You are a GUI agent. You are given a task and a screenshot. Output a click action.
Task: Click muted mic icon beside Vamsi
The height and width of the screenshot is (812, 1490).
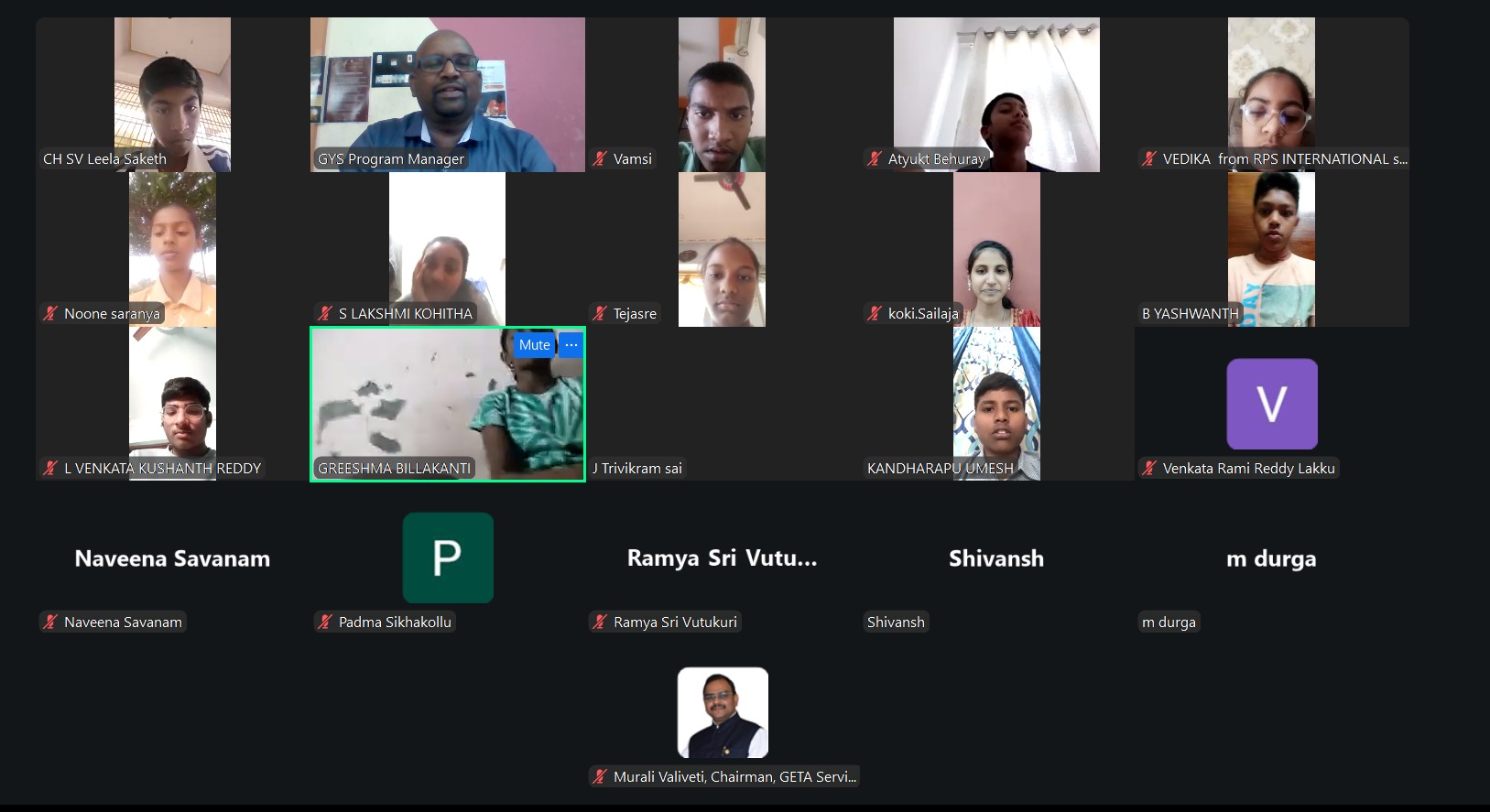coord(600,158)
